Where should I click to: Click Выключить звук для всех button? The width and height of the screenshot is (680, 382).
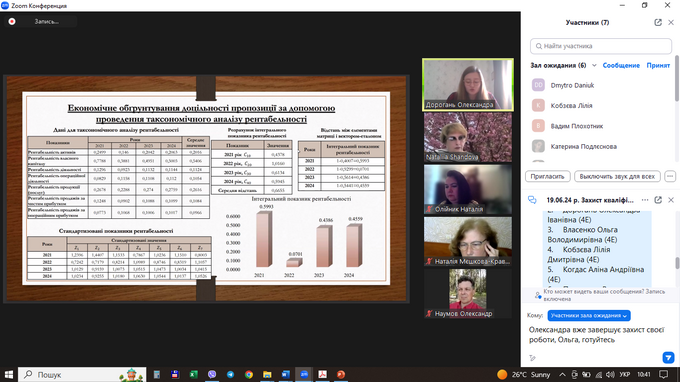(x=617, y=176)
